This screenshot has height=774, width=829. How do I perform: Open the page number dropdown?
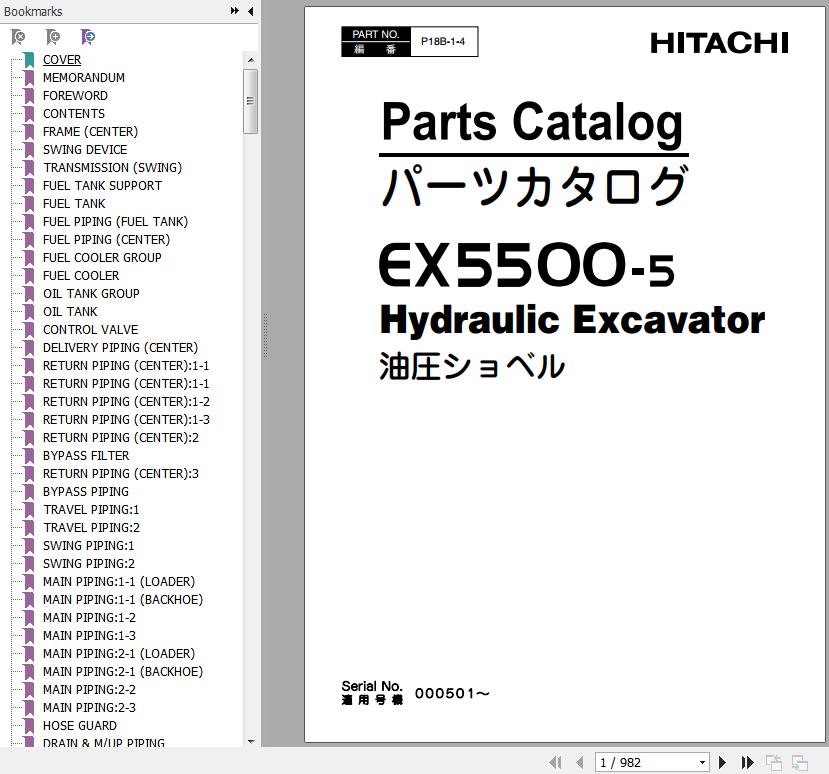tap(702, 762)
